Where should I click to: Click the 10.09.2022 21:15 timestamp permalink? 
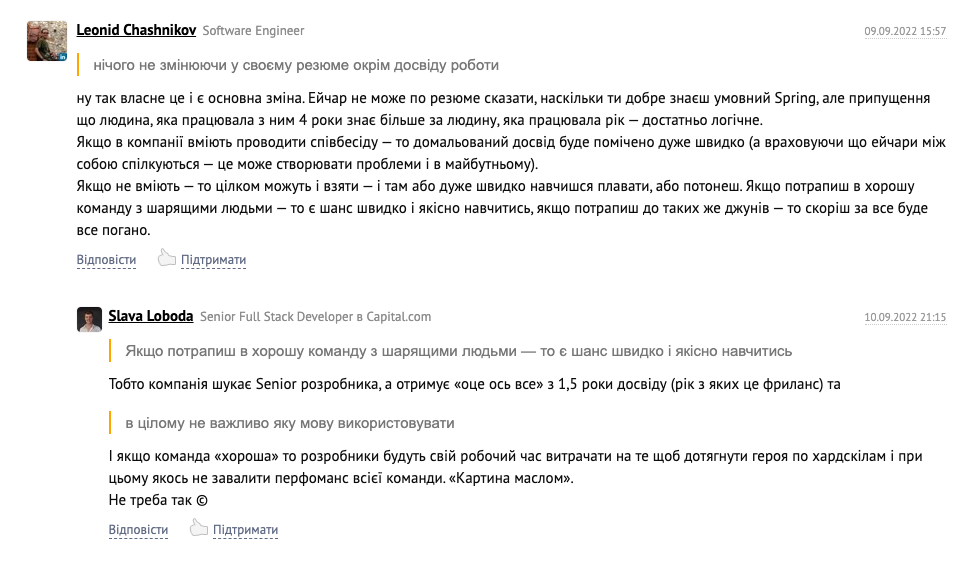(x=905, y=317)
